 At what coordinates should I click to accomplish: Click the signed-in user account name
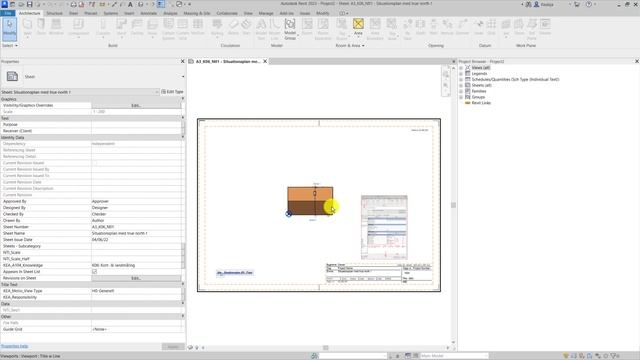coord(547,4)
